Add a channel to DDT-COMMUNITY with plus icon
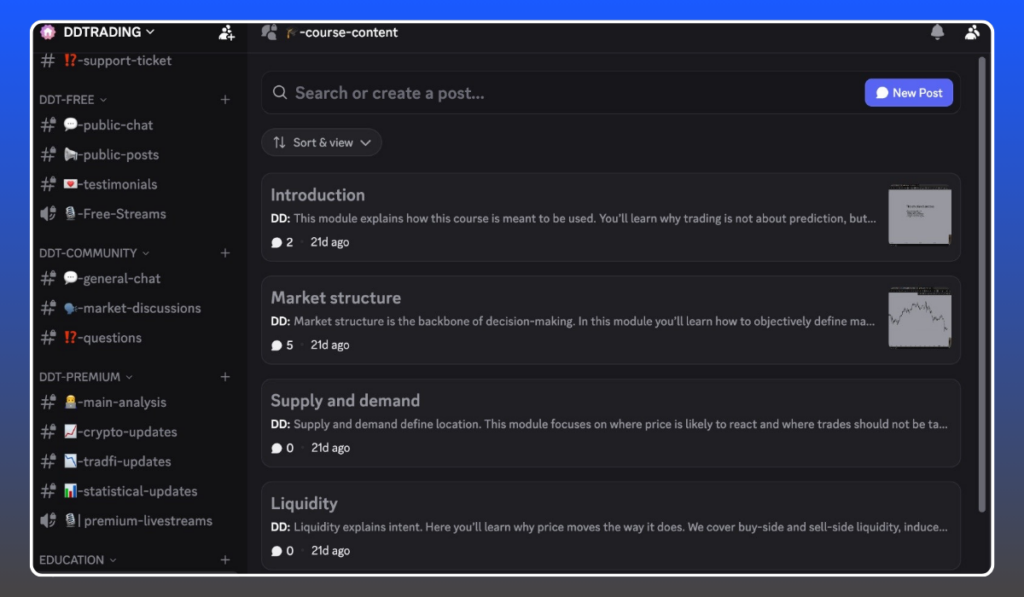Screen dimensions: 1024x597 (225, 253)
